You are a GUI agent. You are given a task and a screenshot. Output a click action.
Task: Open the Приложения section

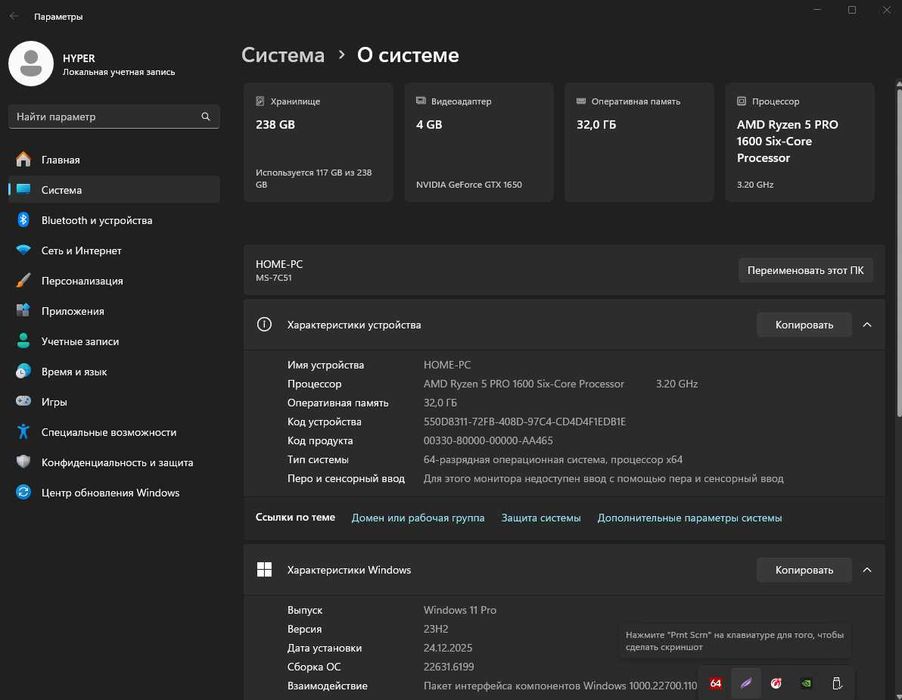click(x=114, y=311)
